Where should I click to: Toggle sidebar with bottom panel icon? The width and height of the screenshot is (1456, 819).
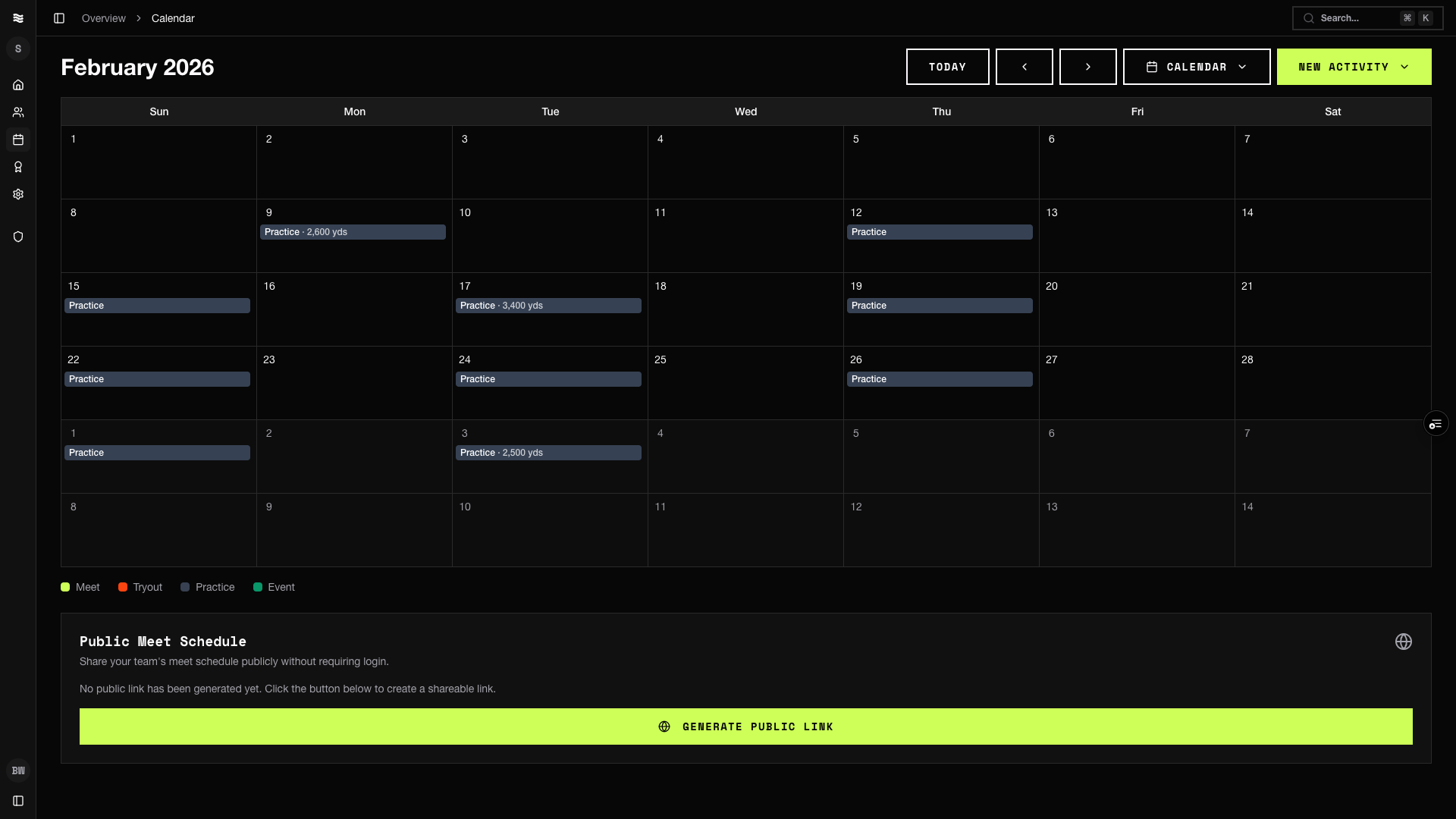[18, 801]
